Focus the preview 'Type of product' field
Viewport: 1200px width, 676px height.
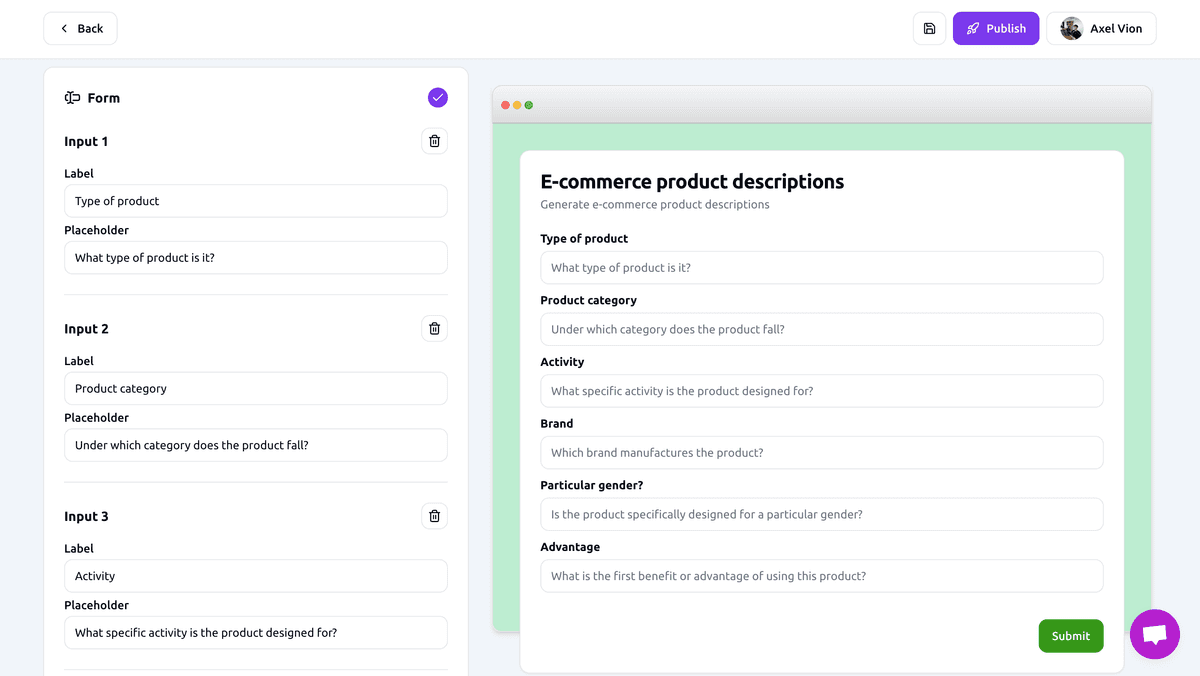pos(821,268)
